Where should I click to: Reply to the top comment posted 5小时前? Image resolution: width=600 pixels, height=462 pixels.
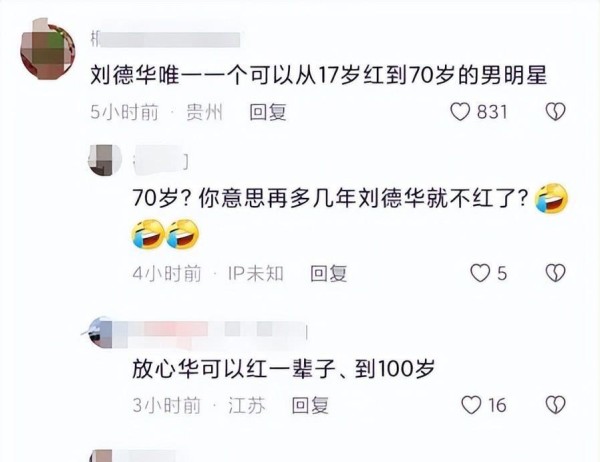coord(268,112)
